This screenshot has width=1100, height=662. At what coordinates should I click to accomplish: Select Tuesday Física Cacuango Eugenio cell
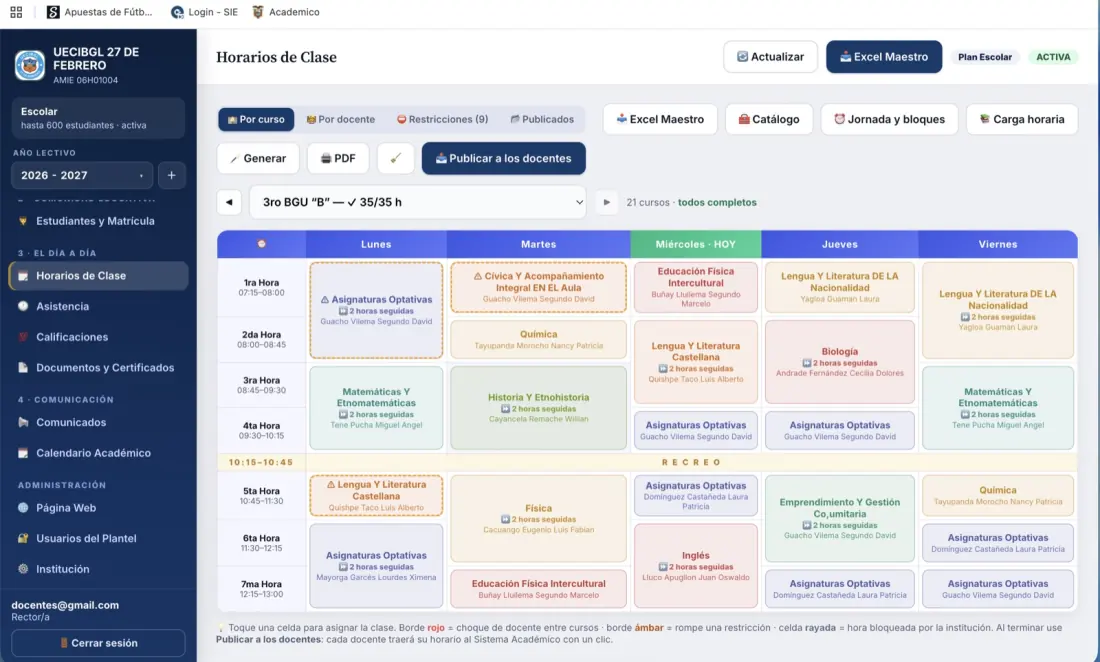tap(539, 518)
